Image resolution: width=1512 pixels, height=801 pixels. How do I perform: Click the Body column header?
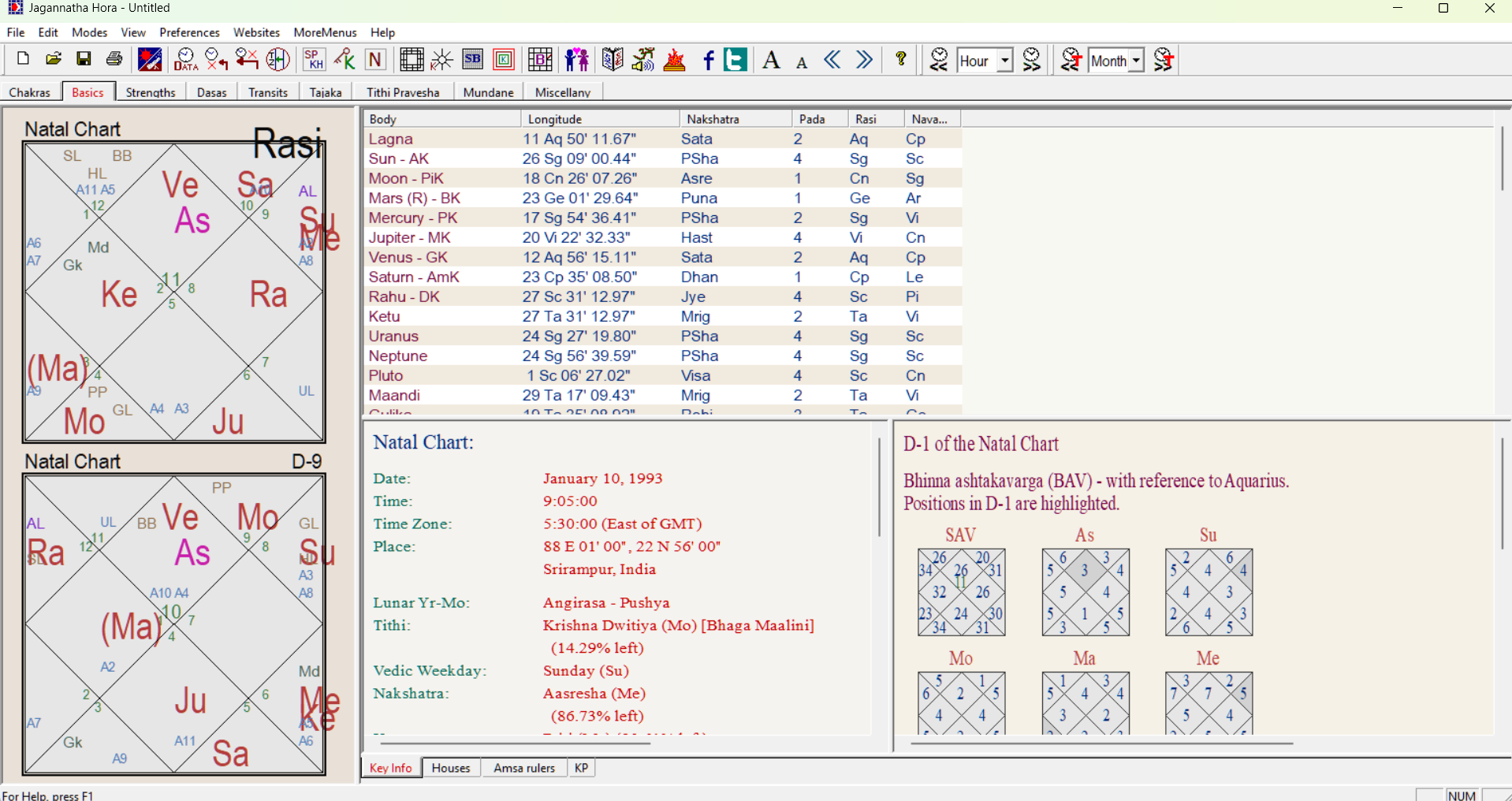[x=442, y=119]
